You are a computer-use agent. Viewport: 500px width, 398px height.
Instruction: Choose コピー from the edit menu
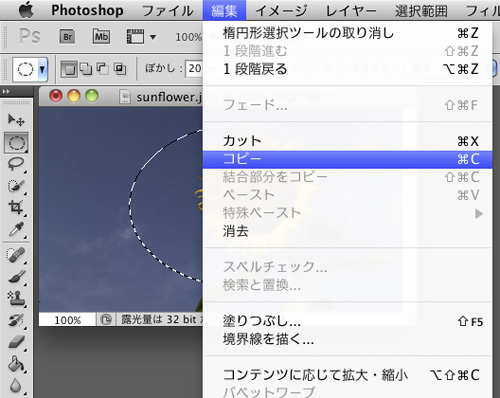(348, 159)
